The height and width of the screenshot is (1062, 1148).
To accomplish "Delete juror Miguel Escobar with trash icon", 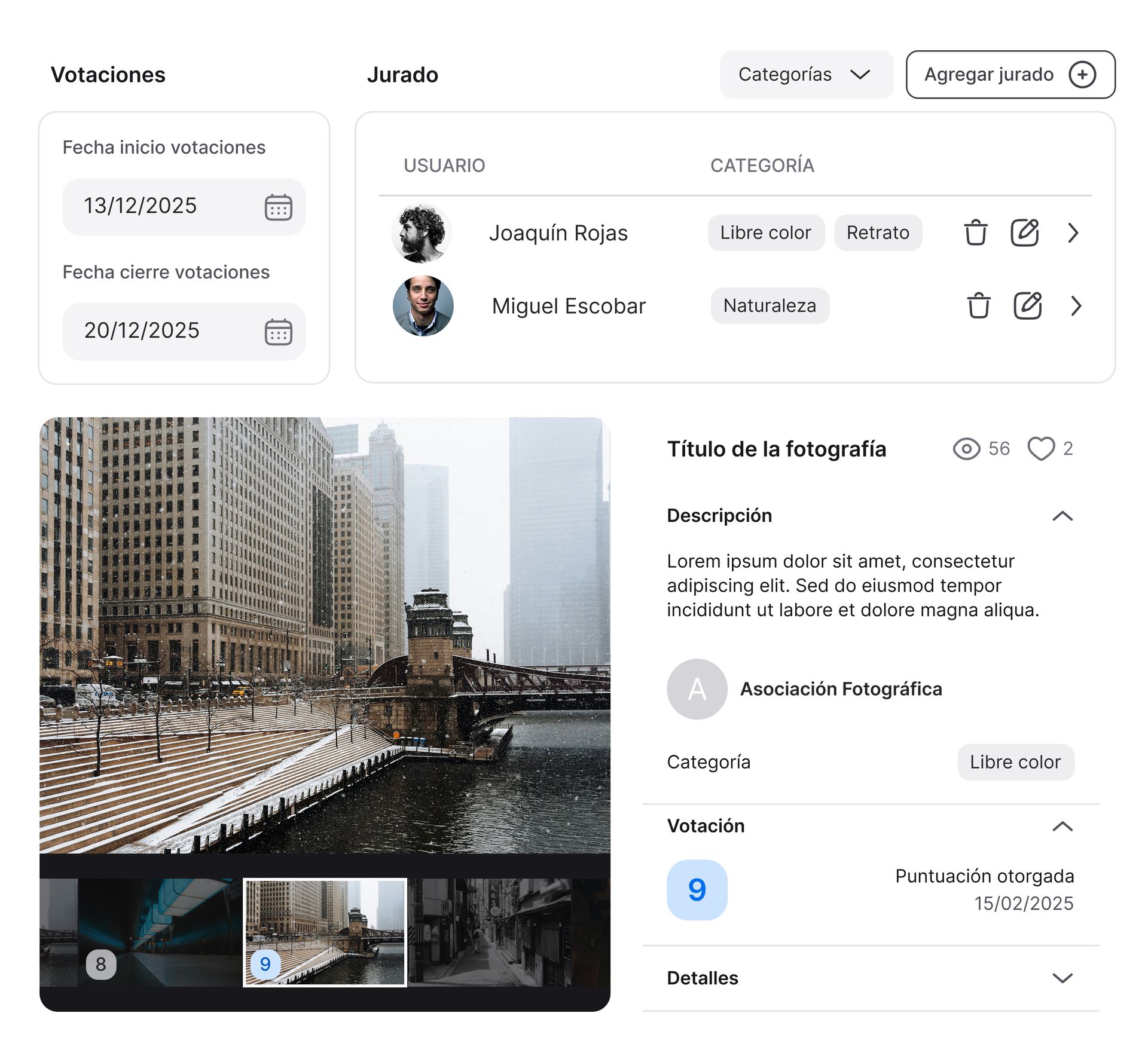I will pyautogui.click(x=978, y=305).
